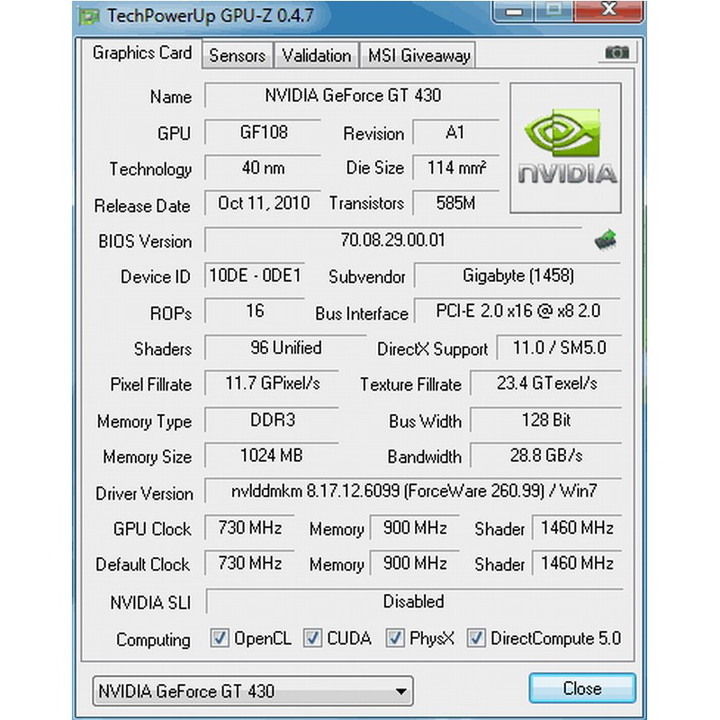Click the Memory Type field DDR3
The height and width of the screenshot is (720, 720).
272,420
